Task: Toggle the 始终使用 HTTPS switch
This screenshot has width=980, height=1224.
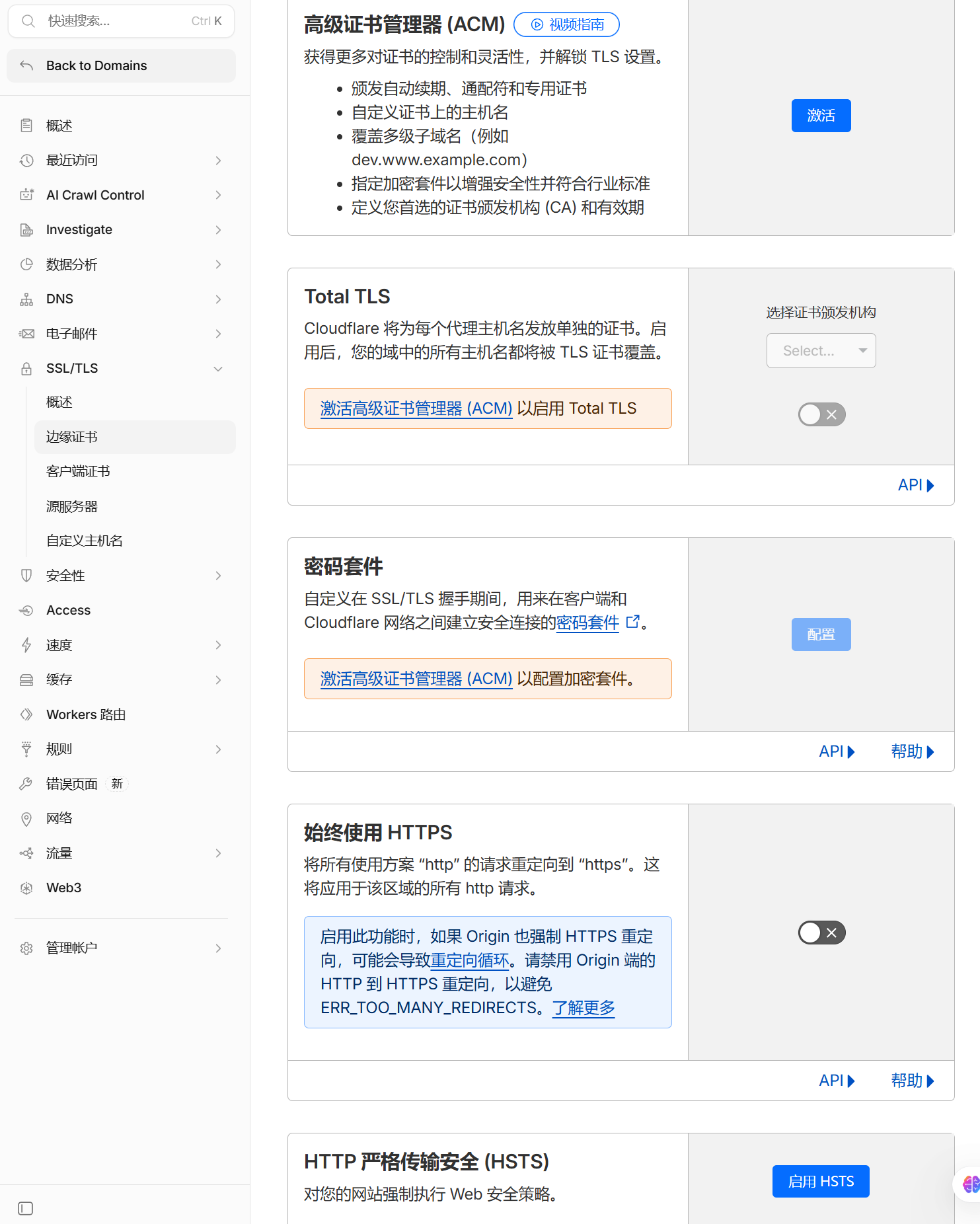Action: (821, 933)
